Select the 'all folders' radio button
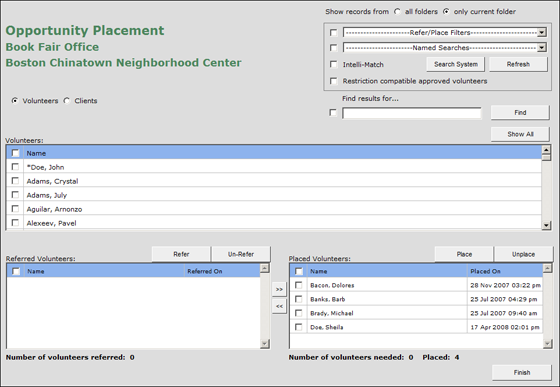The height and width of the screenshot is (387, 560). 397,12
